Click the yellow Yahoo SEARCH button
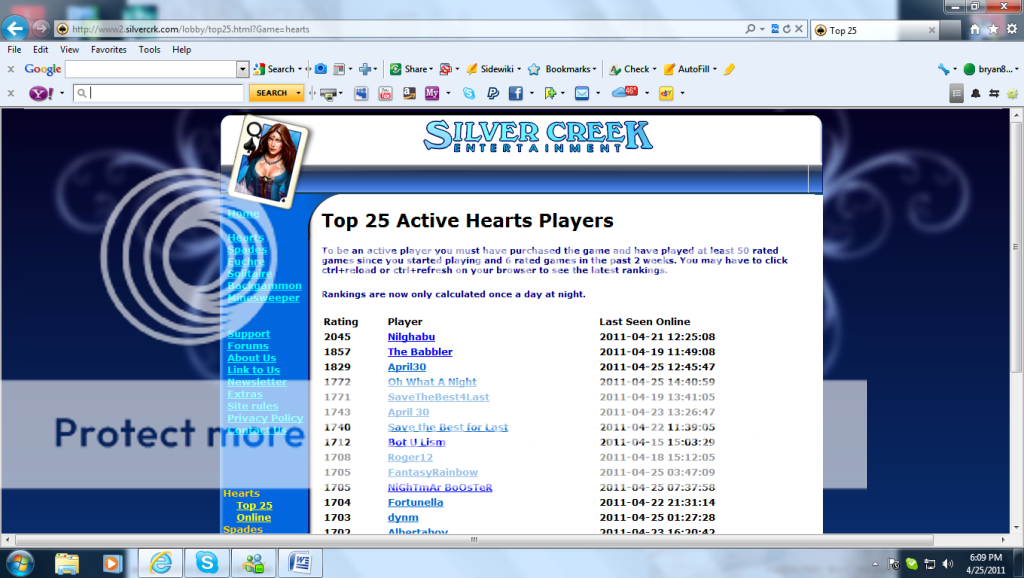1024x578 pixels. (x=272, y=93)
